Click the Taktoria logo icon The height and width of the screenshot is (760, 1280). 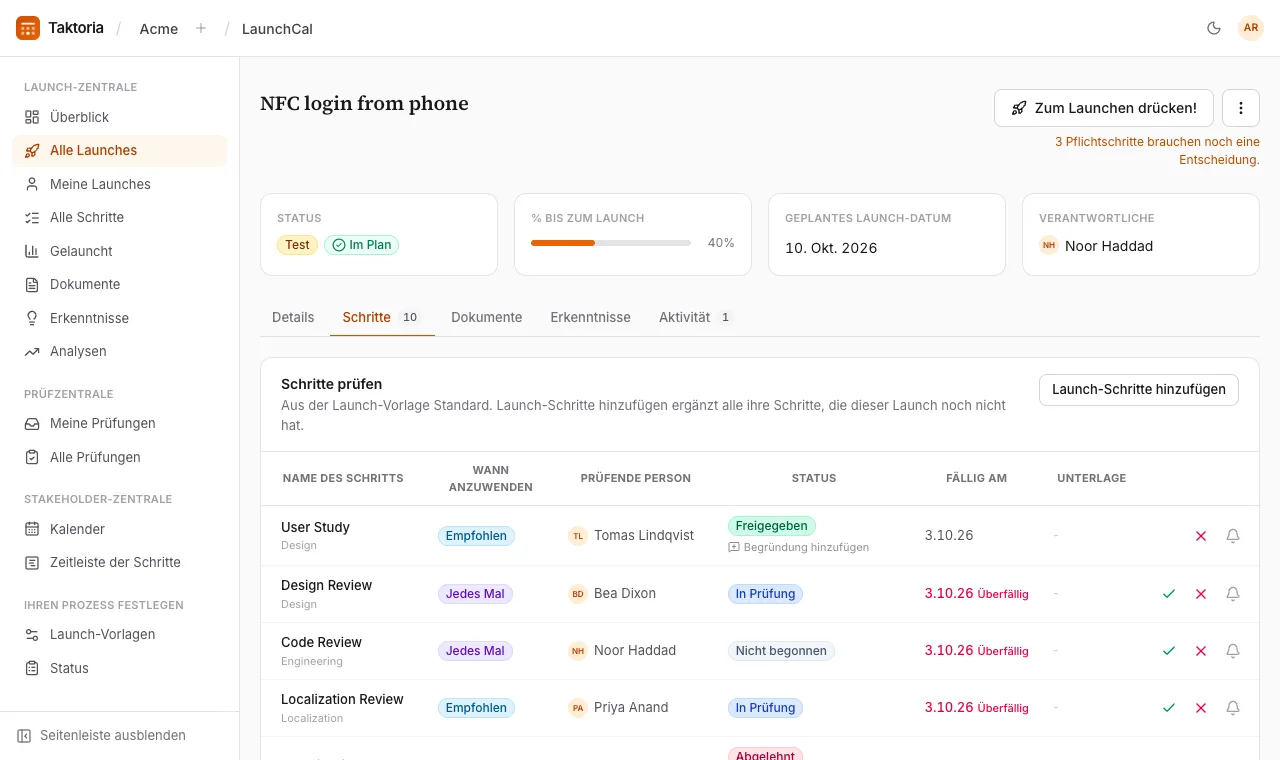28,28
